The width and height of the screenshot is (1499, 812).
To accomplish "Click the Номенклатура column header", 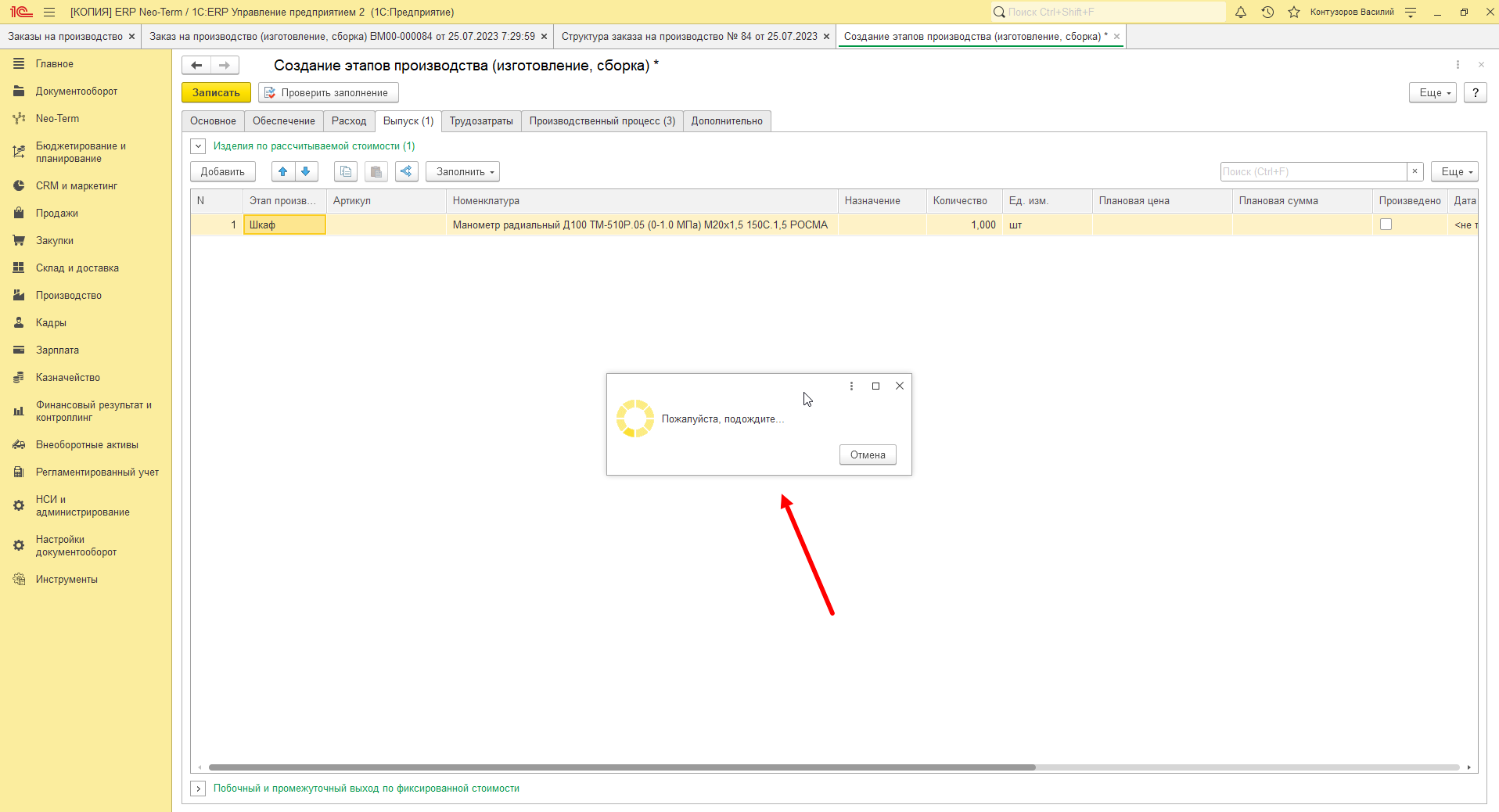I will [642, 201].
